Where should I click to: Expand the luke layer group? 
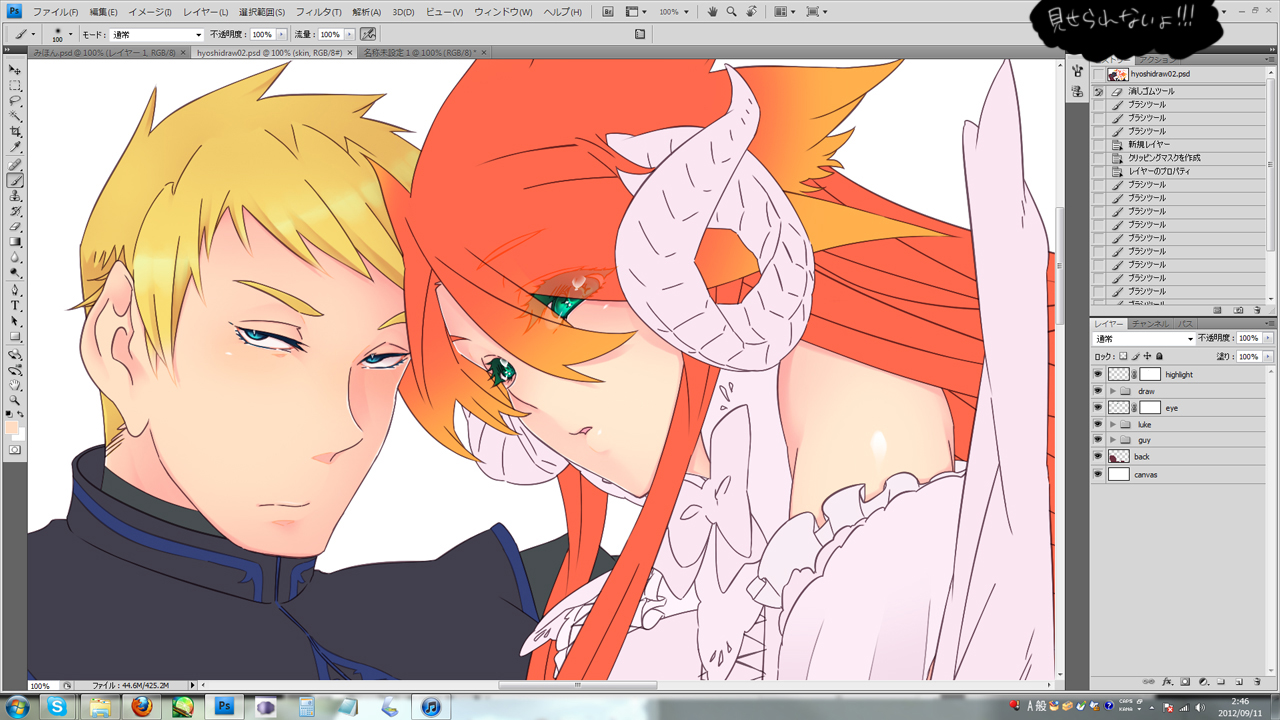coord(1113,424)
